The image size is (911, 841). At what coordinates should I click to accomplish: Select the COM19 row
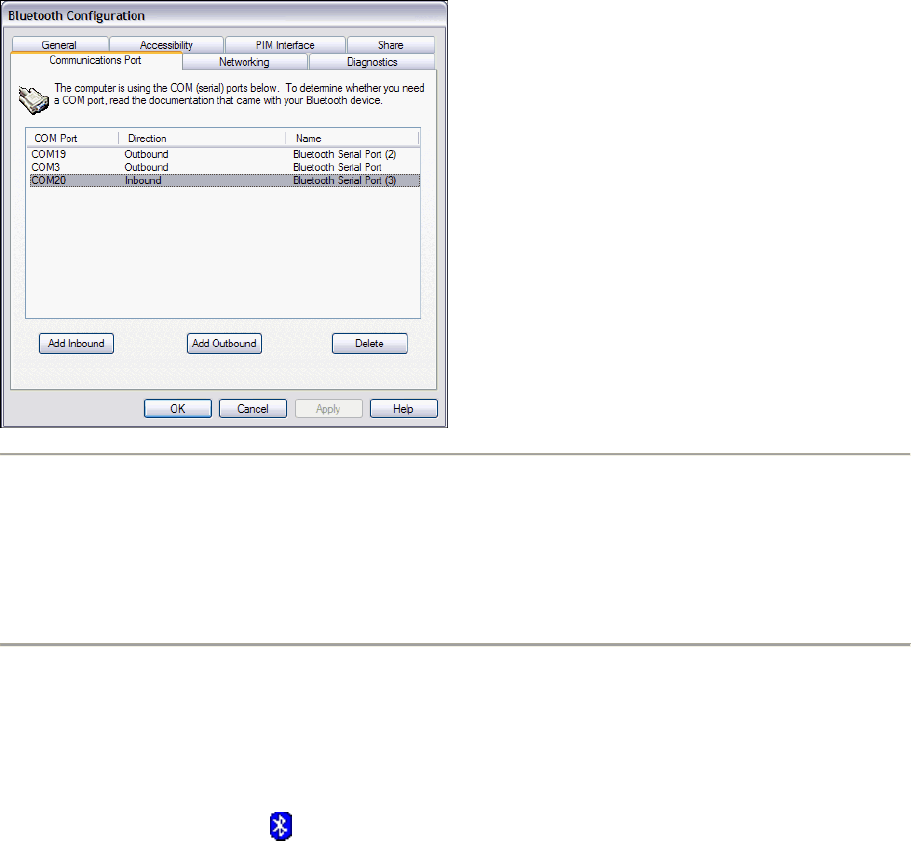(225, 154)
